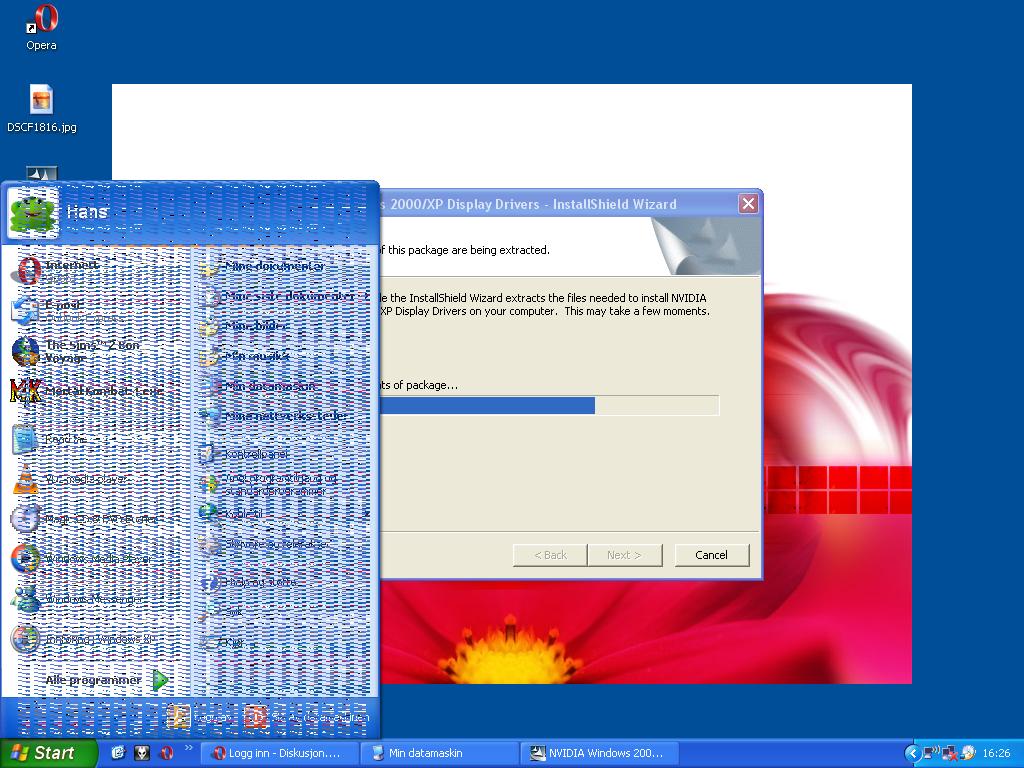
Task: Switch to Min datamaskin taskbar window
Action: pos(440,753)
